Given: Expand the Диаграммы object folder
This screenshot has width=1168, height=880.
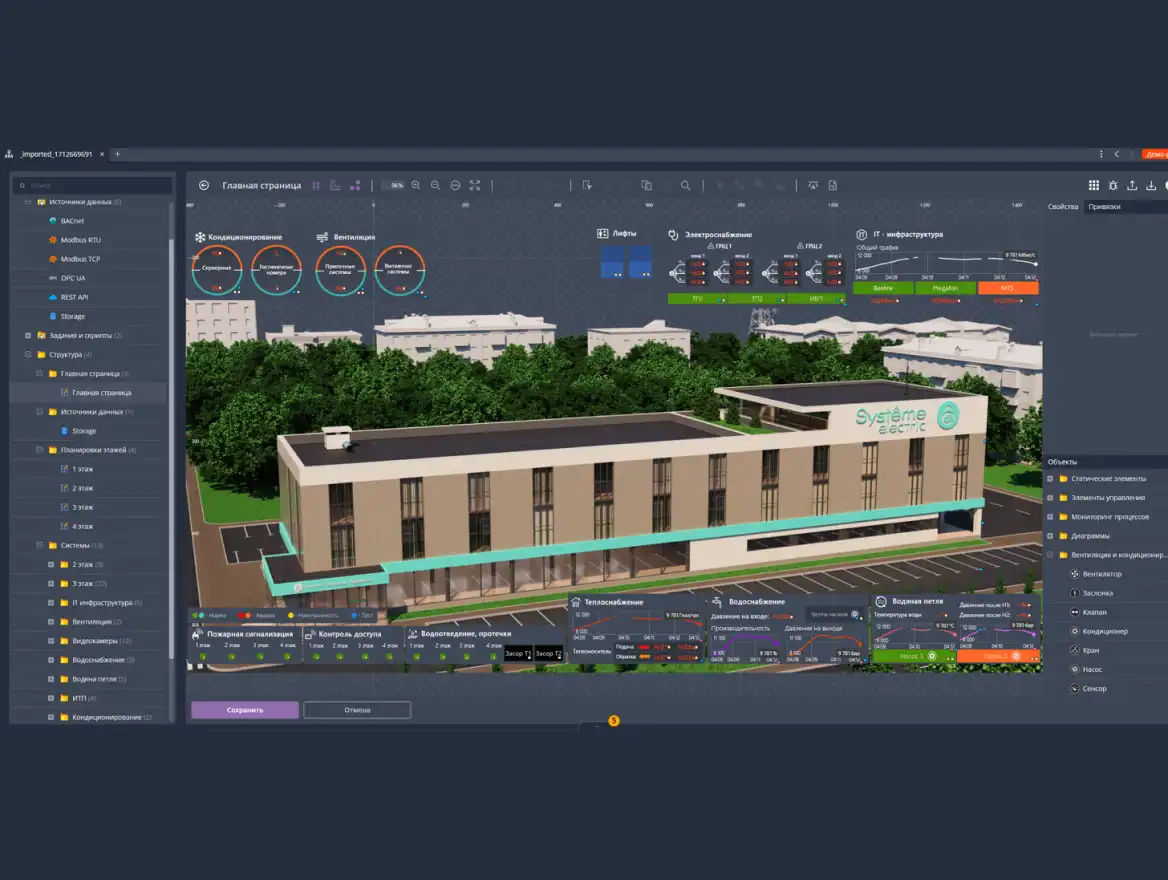Looking at the screenshot, I should (x=1050, y=536).
